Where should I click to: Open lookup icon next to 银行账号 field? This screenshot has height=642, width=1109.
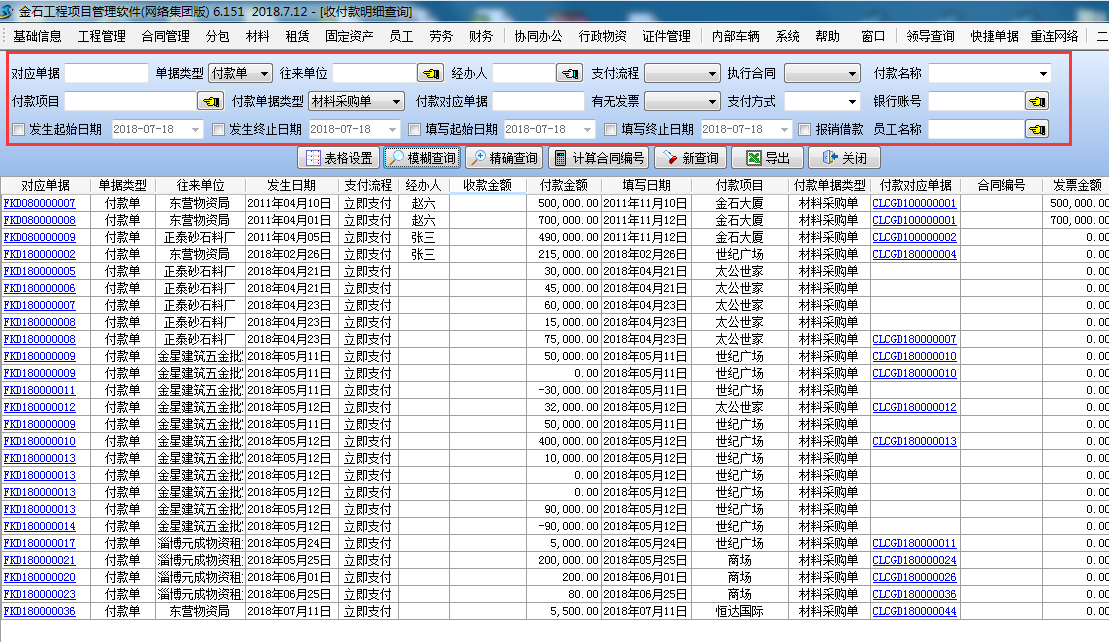click(x=1036, y=101)
